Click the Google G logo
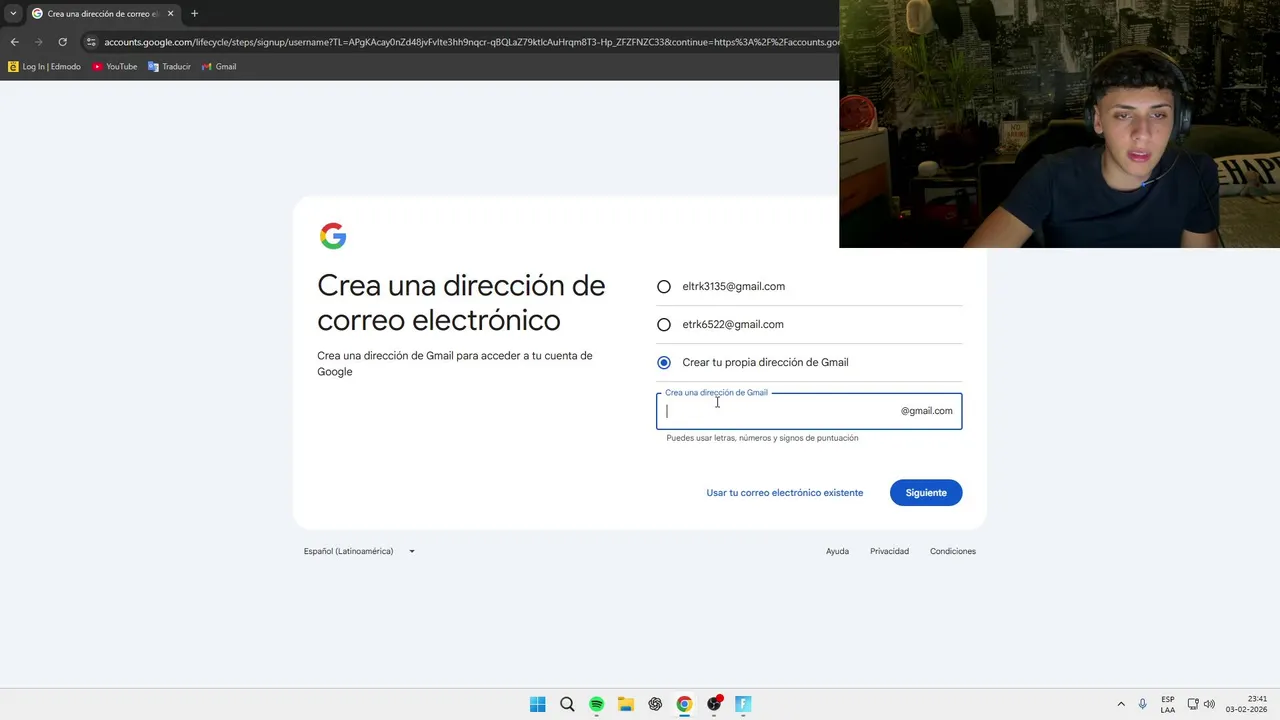The height and width of the screenshot is (720, 1280). (333, 236)
